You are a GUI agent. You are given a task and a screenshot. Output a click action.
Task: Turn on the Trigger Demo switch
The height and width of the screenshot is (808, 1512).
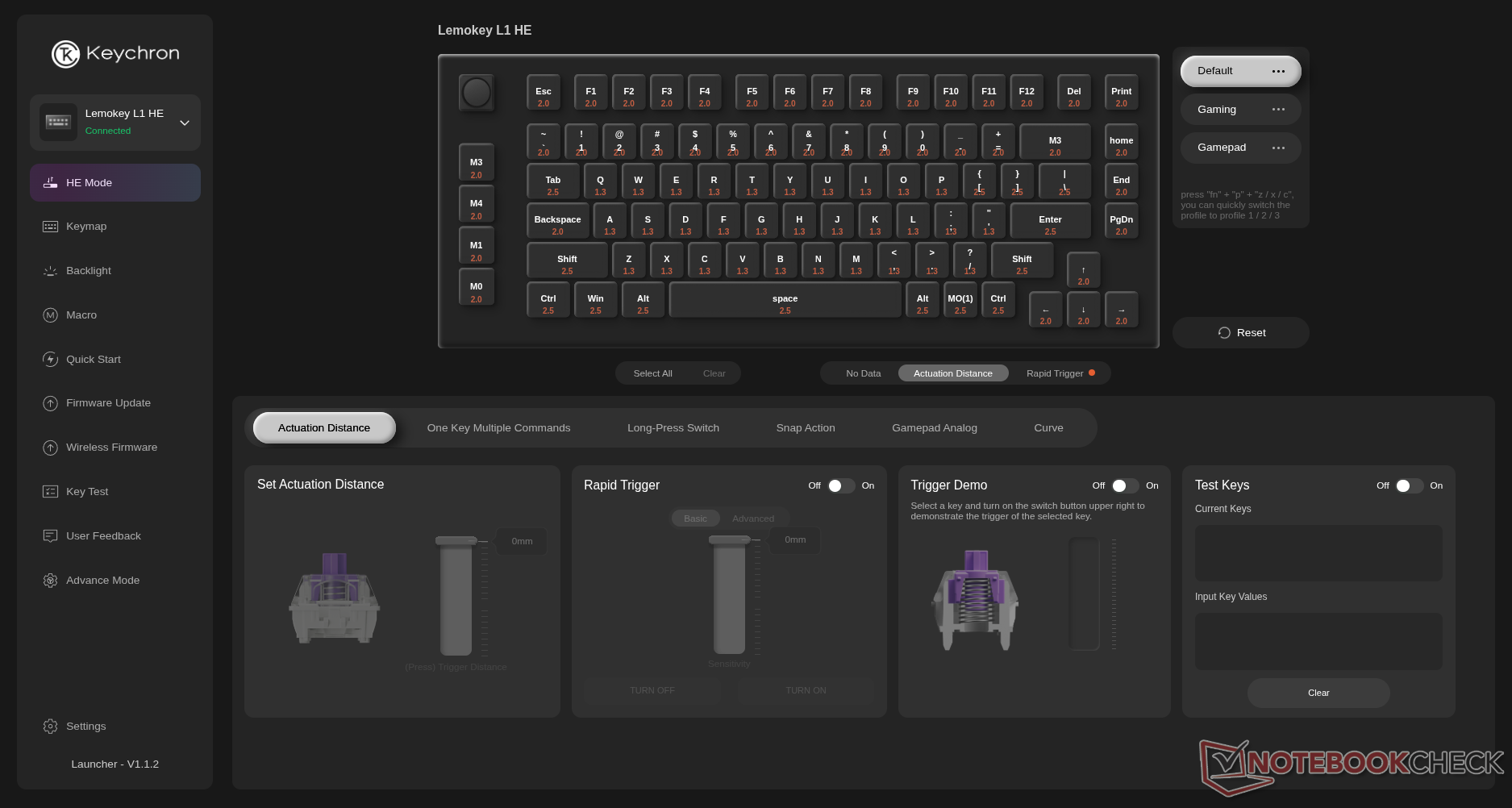click(1125, 485)
